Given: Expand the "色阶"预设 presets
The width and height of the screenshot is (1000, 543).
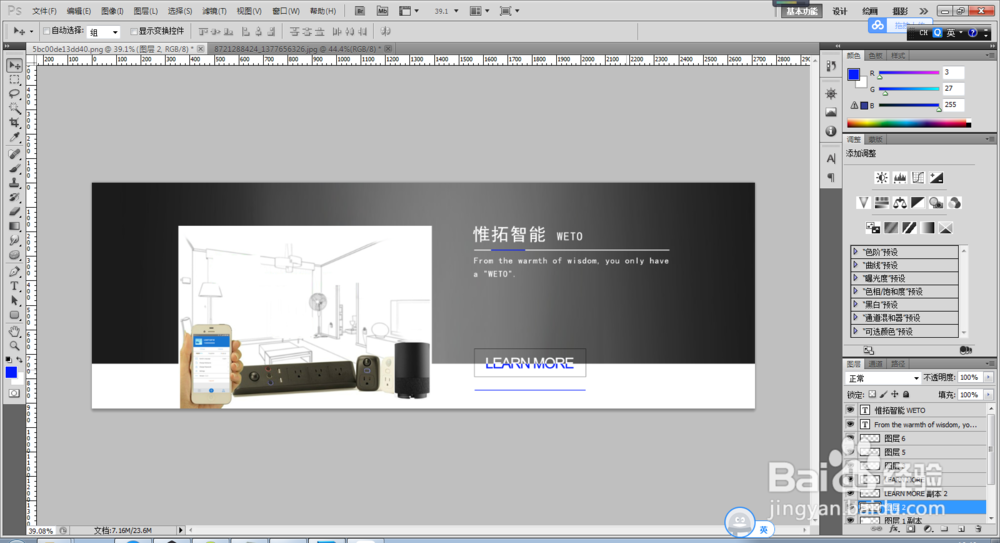Looking at the screenshot, I should [x=856, y=251].
